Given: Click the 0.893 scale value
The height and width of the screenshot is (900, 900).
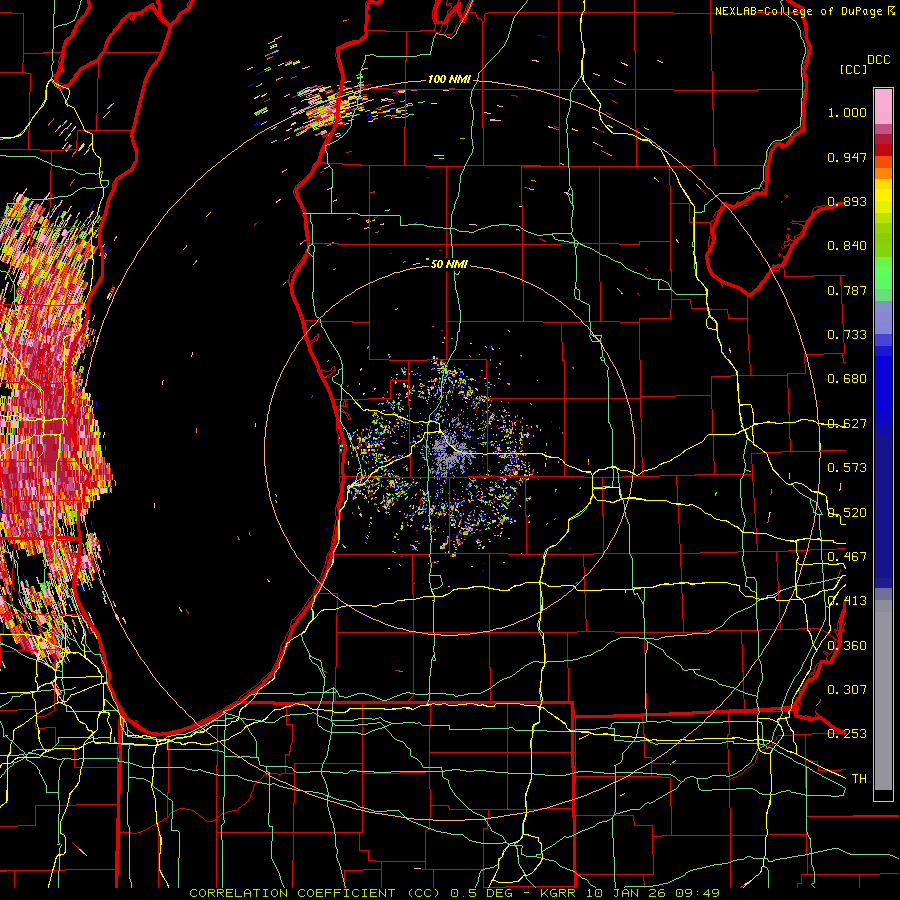Looking at the screenshot, I should click(x=847, y=201).
